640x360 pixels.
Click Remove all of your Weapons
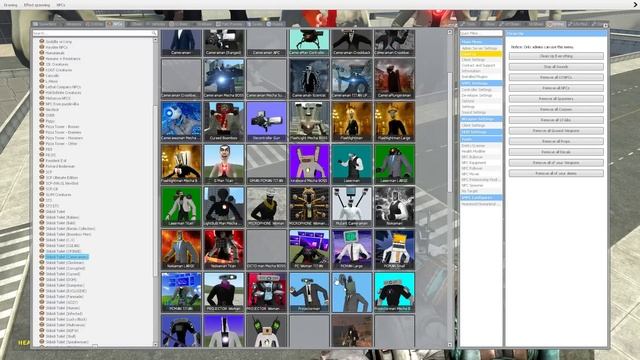click(556, 162)
